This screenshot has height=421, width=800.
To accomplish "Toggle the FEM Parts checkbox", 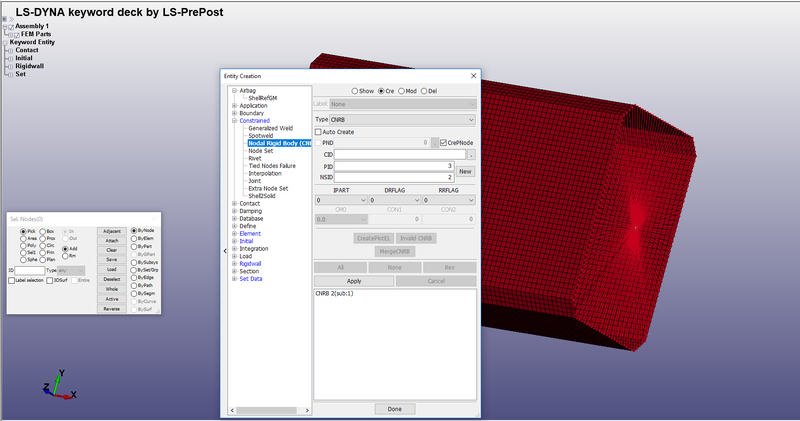I will pos(17,35).
